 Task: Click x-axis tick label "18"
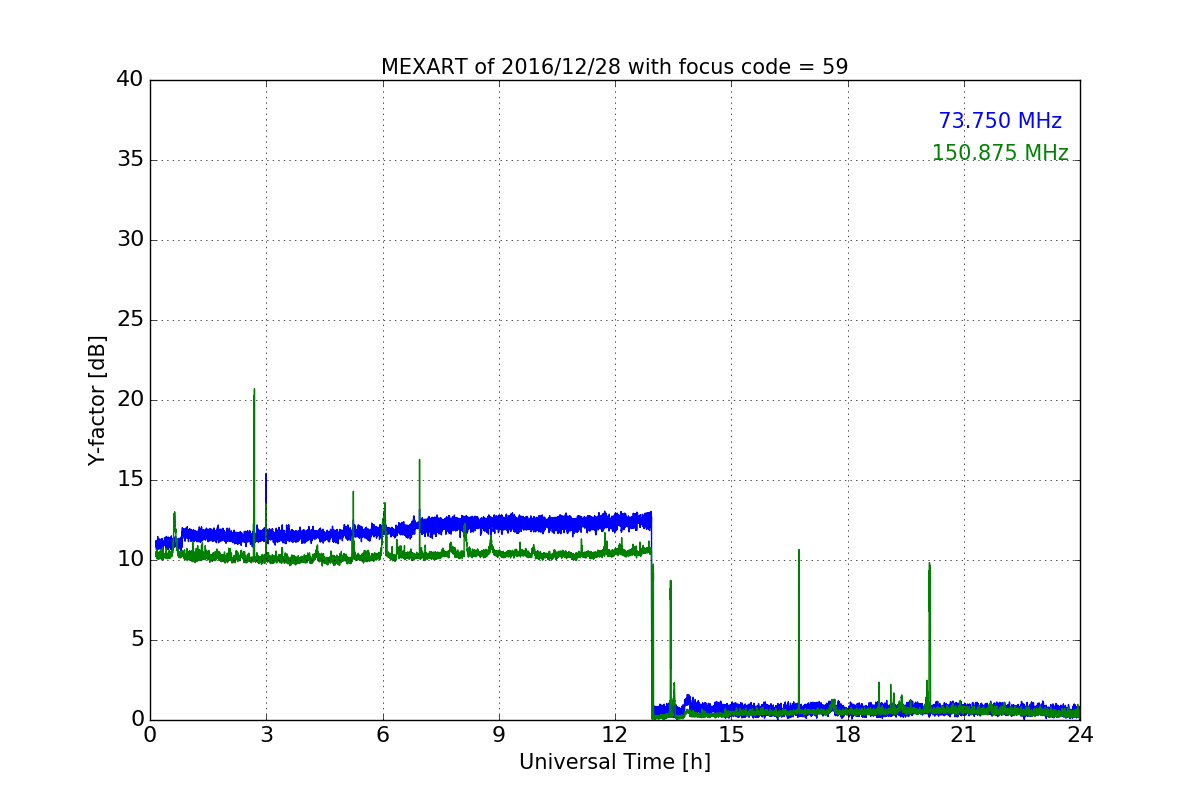click(848, 735)
